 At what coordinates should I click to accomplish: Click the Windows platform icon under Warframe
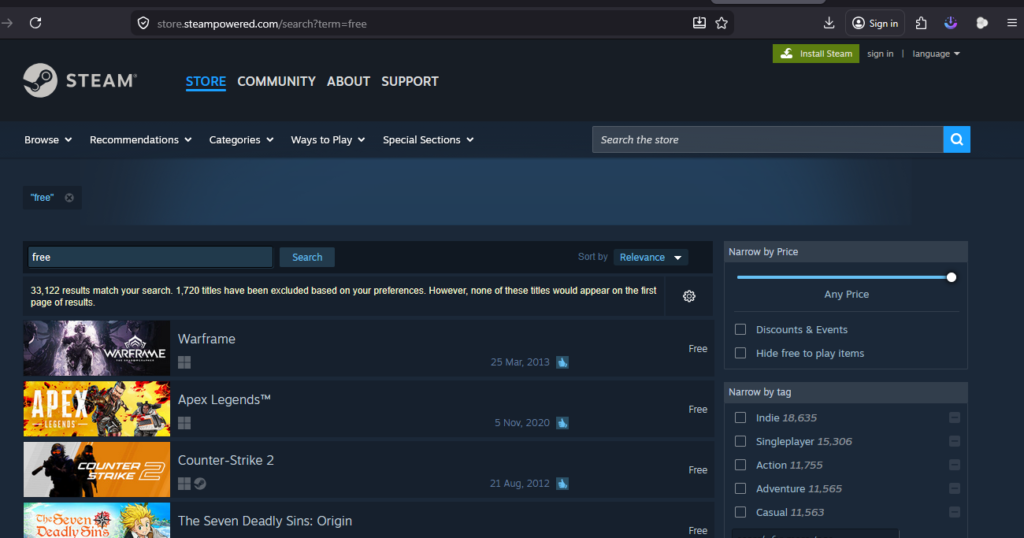tap(184, 362)
